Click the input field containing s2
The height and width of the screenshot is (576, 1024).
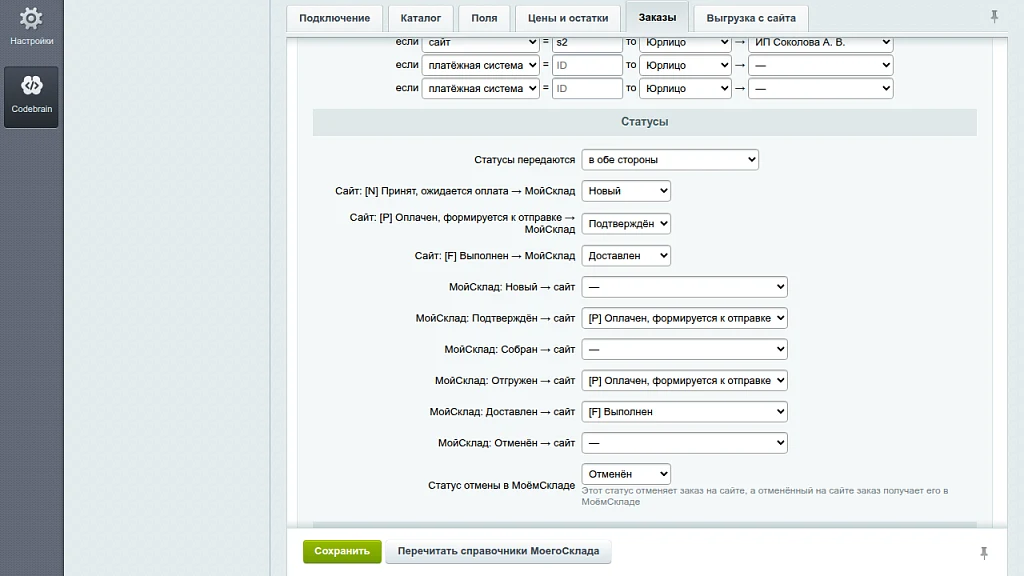587,42
